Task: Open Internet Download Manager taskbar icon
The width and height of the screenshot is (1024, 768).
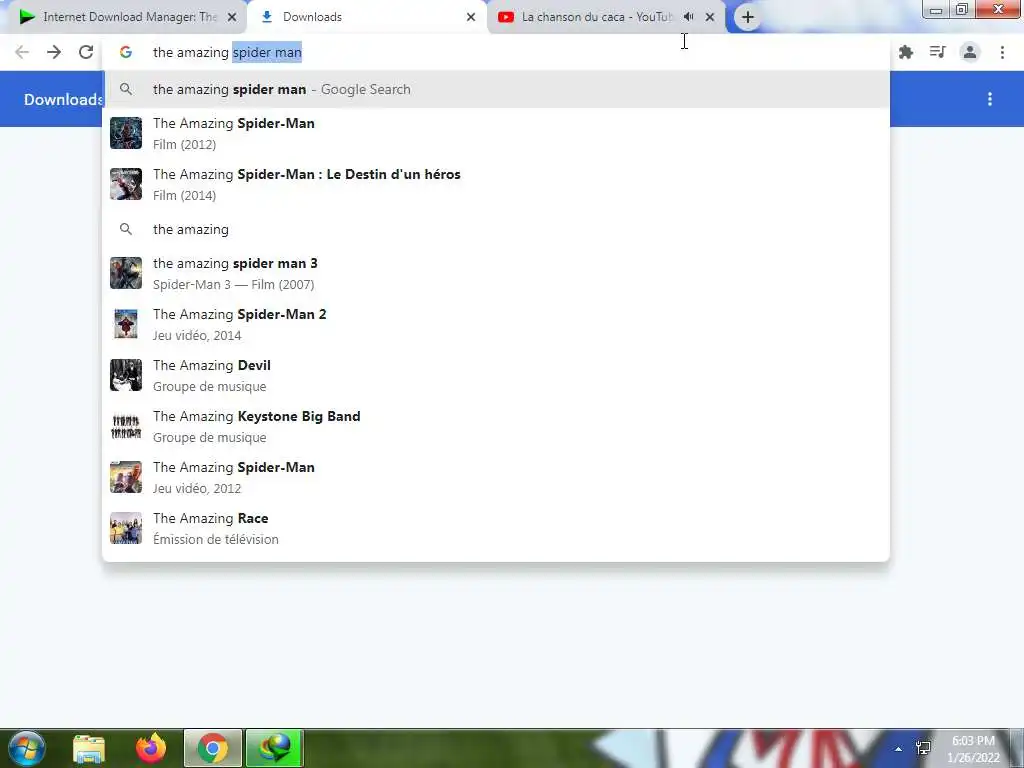Action: click(275, 748)
